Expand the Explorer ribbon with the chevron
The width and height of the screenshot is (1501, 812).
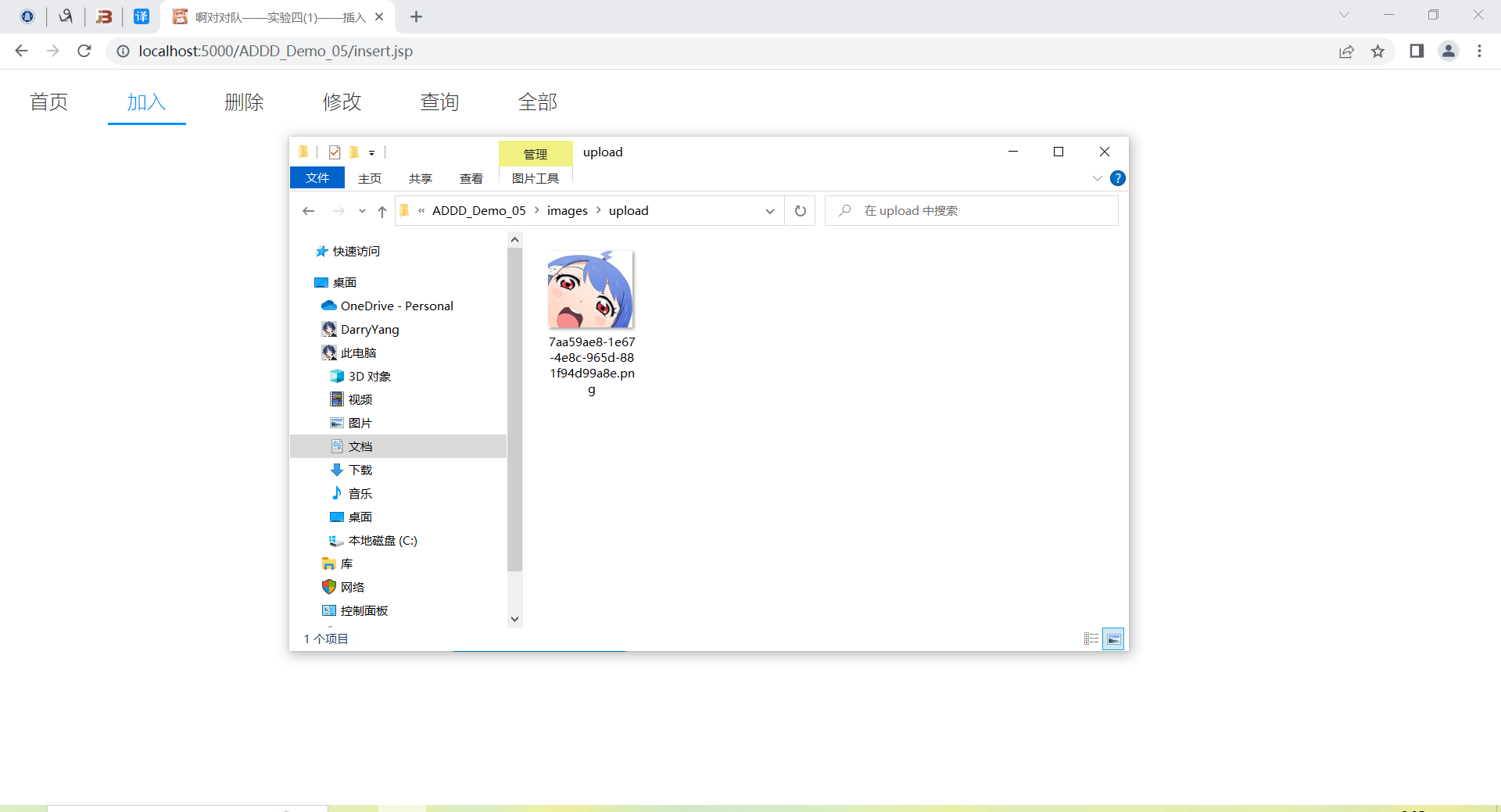[x=1098, y=178]
